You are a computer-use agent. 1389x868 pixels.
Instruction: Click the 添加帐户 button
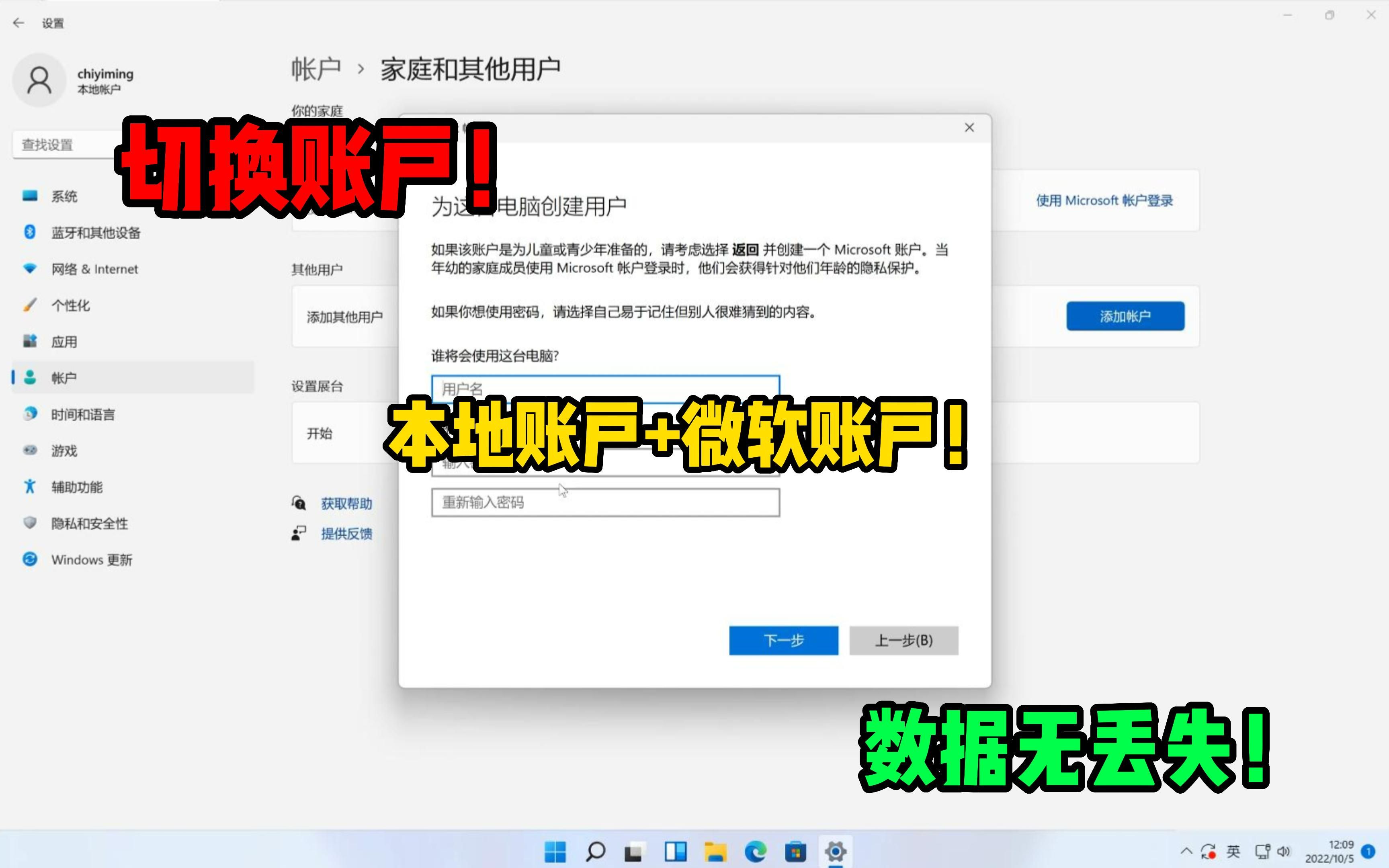[1125, 316]
